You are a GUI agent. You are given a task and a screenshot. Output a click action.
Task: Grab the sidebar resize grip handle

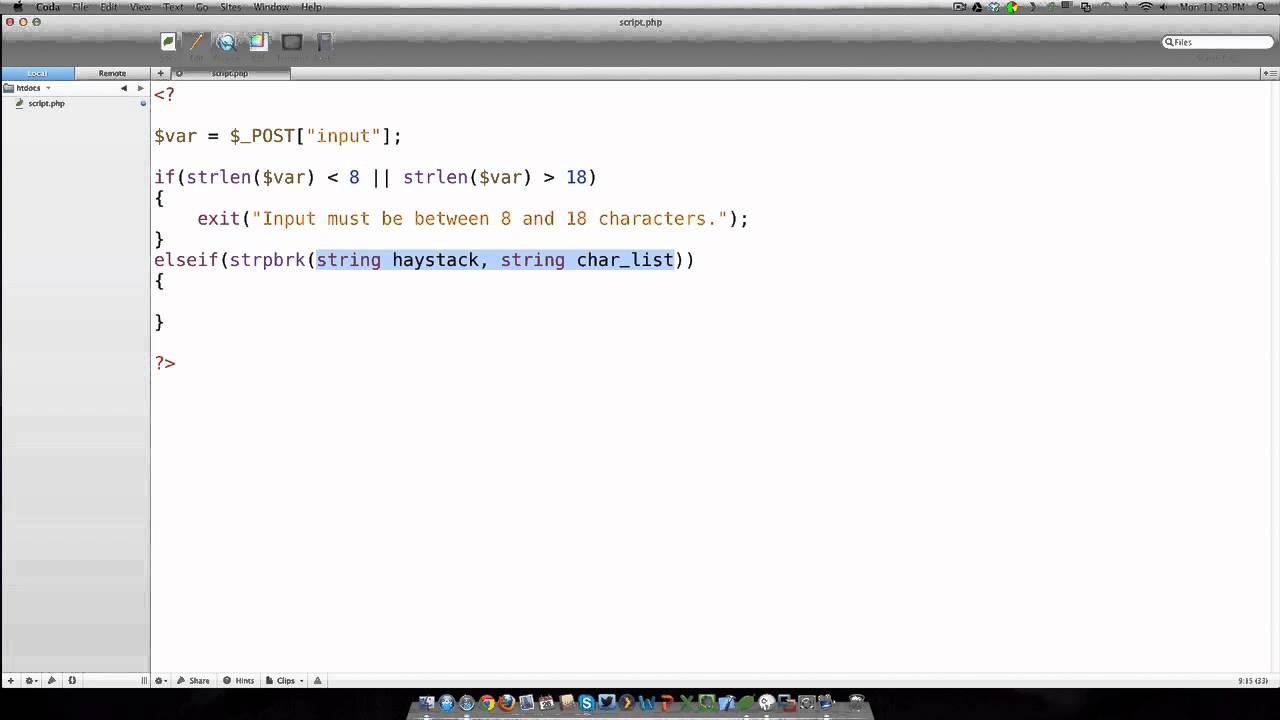coord(144,681)
